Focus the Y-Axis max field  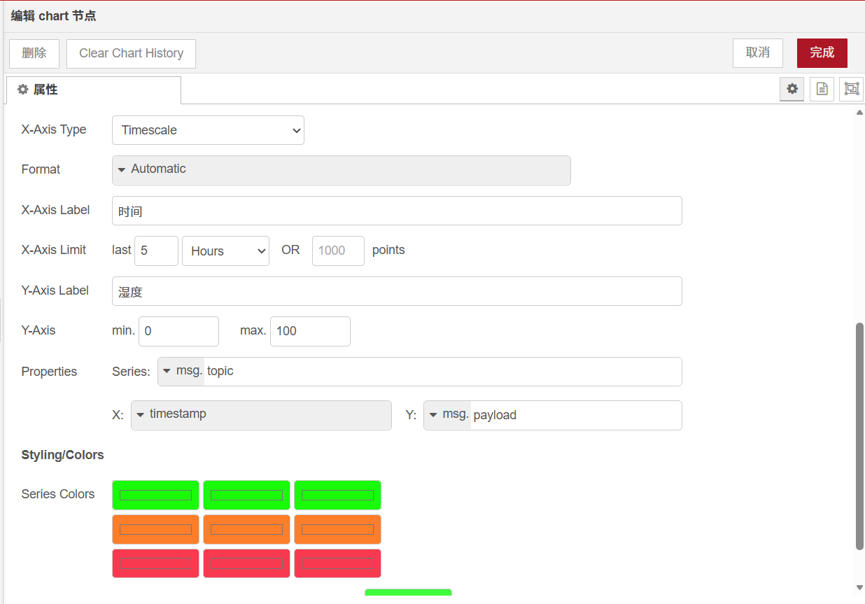click(x=310, y=331)
